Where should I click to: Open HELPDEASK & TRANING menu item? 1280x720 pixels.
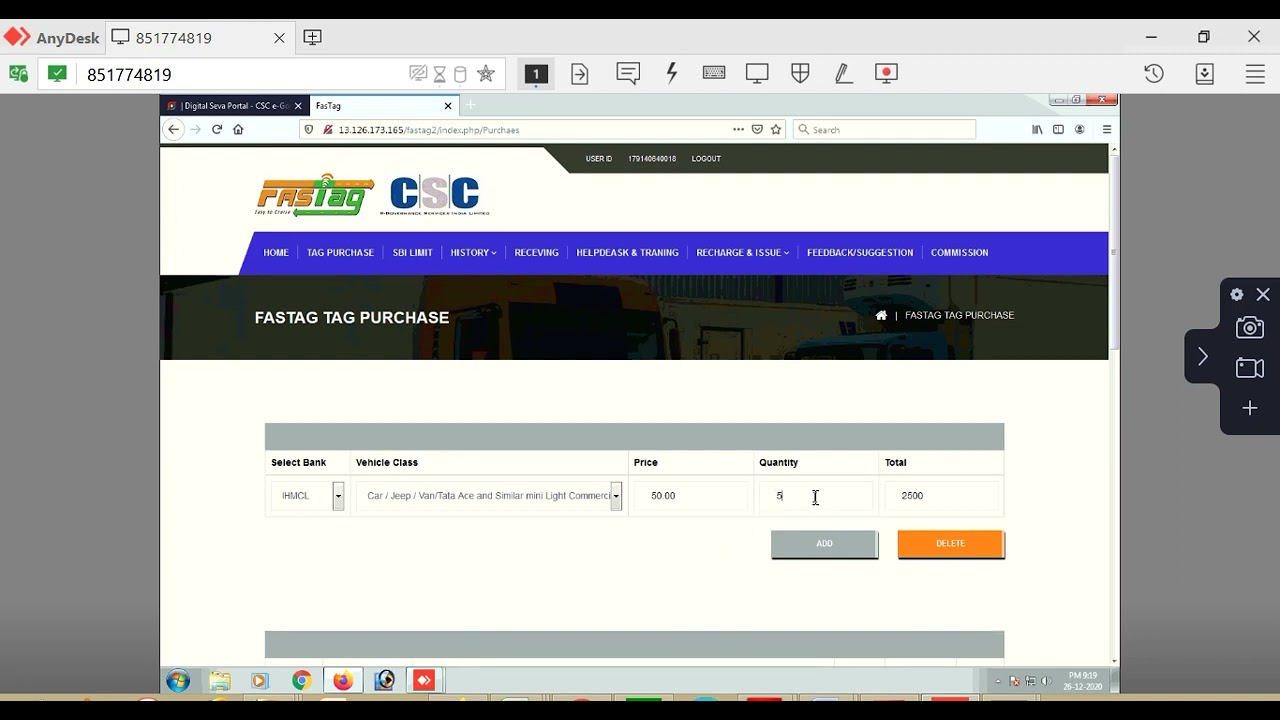pyautogui.click(x=627, y=253)
